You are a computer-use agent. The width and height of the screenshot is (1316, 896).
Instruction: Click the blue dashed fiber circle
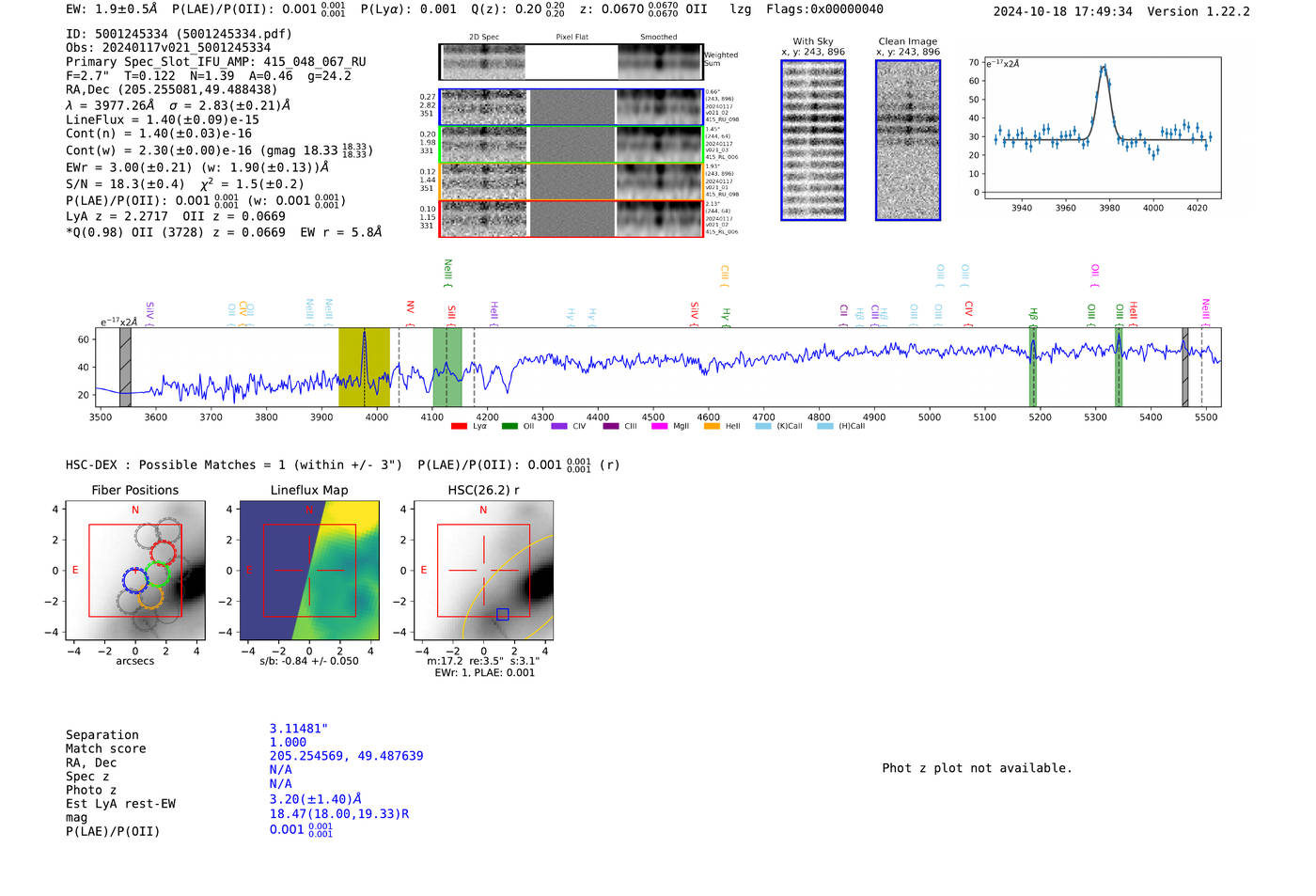coord(135,580)
